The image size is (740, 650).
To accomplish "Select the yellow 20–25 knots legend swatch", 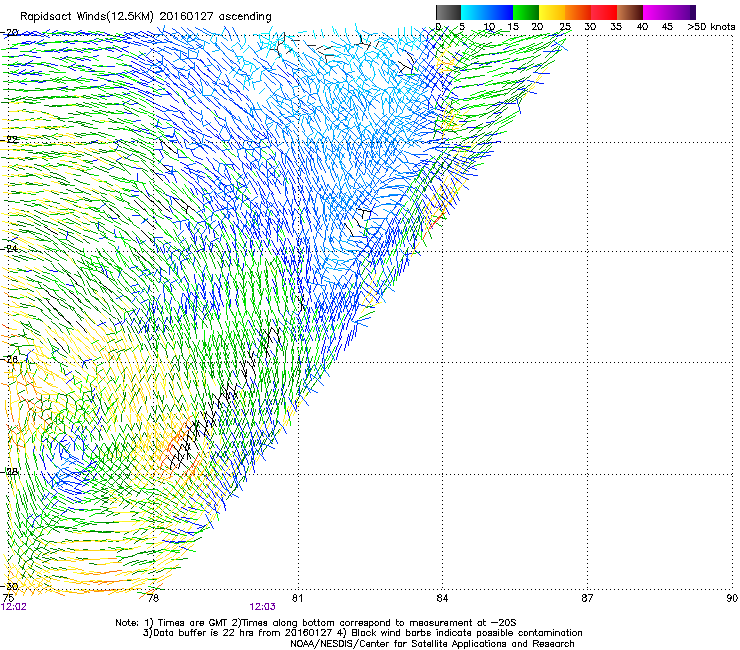I will [552, 12].
